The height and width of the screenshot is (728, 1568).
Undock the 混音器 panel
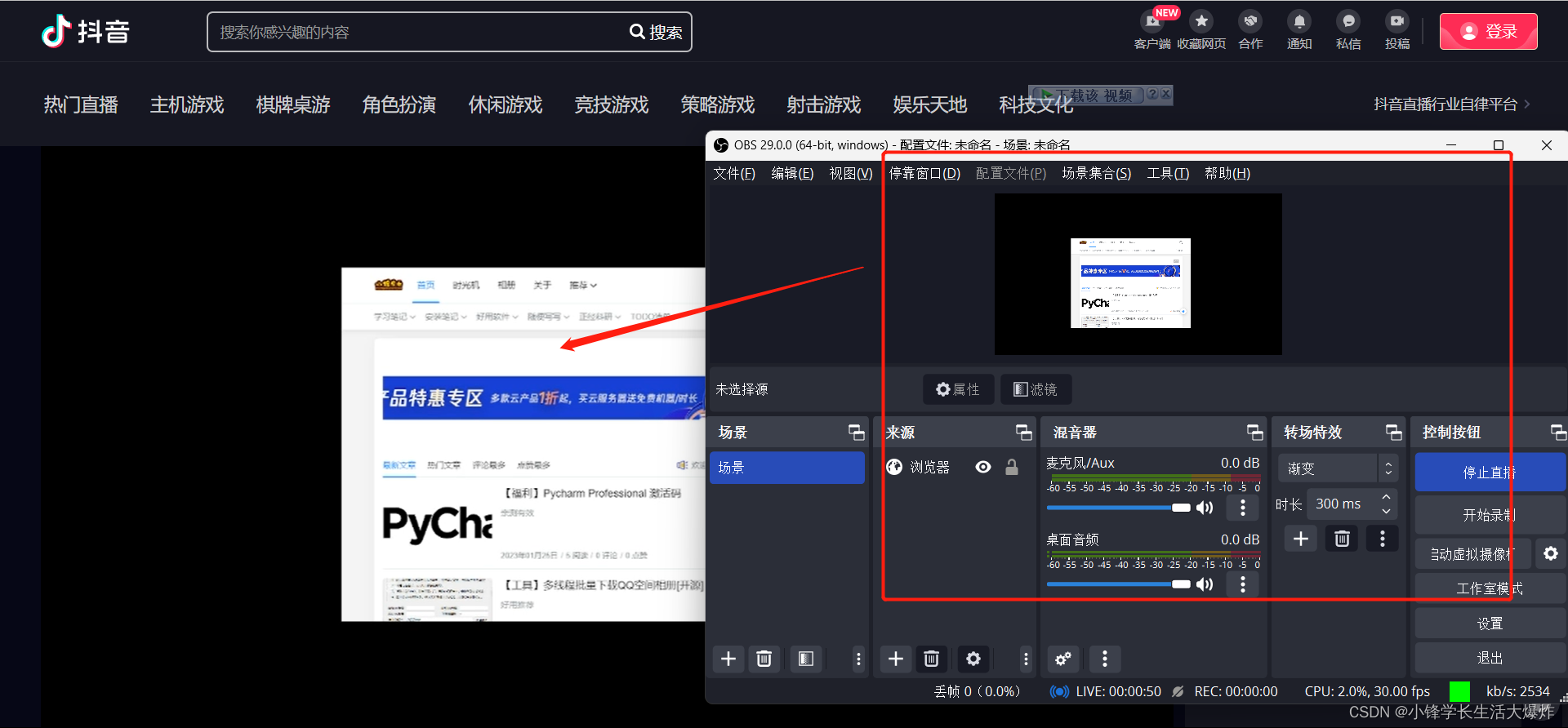click(x=1254, y=433)
